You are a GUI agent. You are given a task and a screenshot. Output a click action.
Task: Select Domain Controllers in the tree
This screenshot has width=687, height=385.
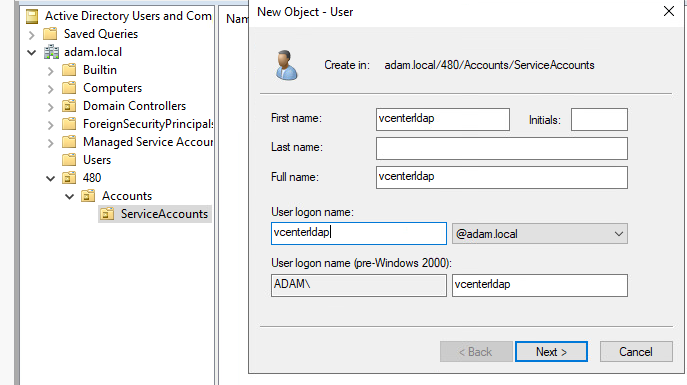[x=135, y=106]
